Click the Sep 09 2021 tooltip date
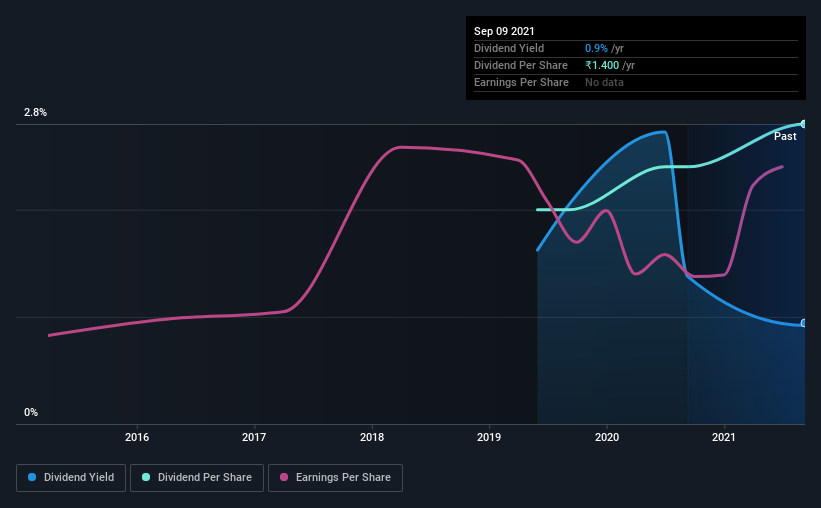 point(504,31)
